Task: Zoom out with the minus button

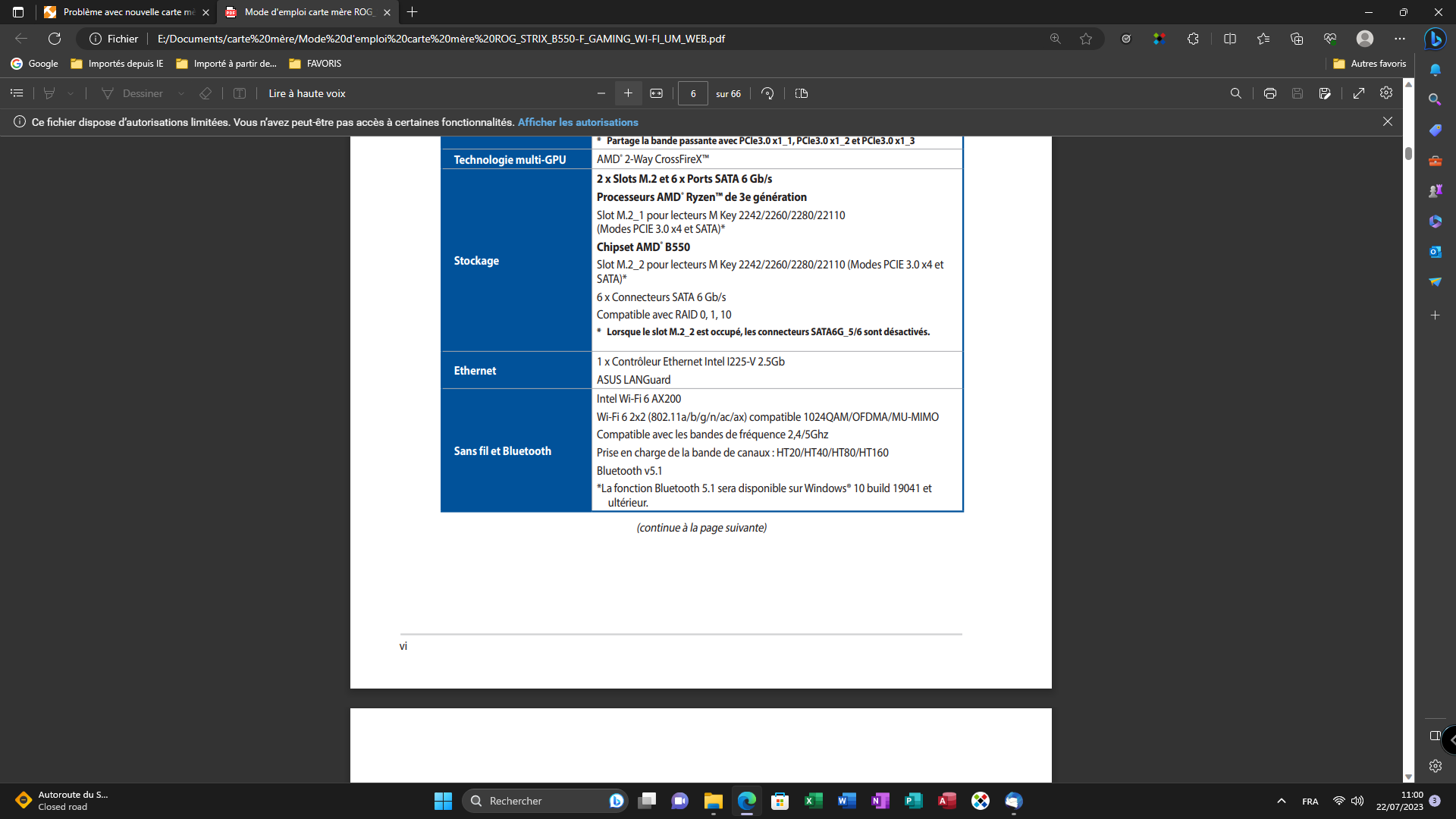Action: pos(601,93)
